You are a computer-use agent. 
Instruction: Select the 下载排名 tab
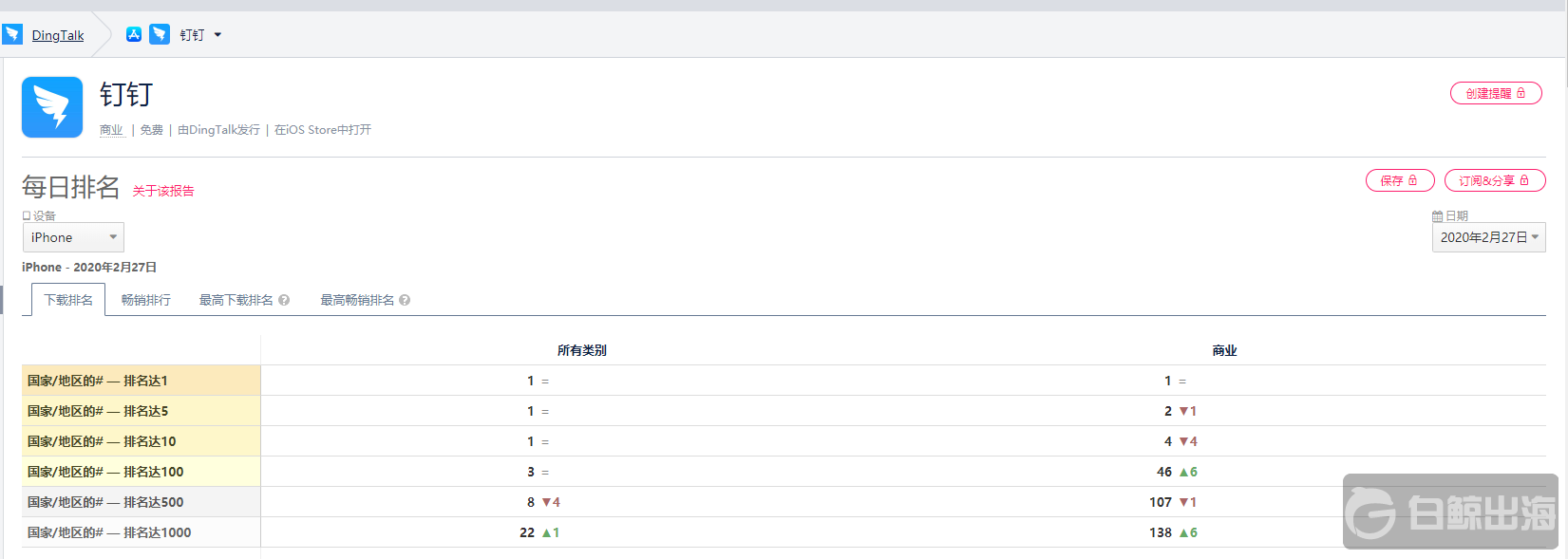pyautogui.click(x=68, y=300)
